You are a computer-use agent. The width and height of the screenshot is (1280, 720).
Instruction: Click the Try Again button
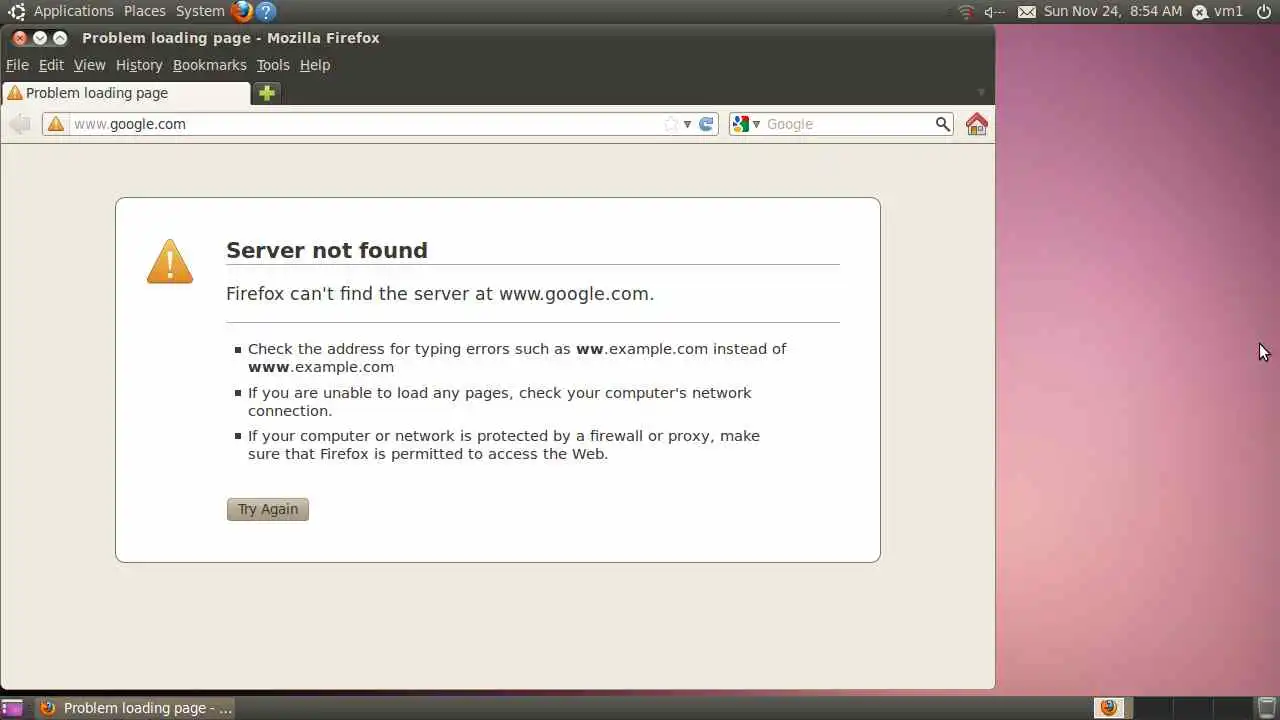tap(268, 509)
